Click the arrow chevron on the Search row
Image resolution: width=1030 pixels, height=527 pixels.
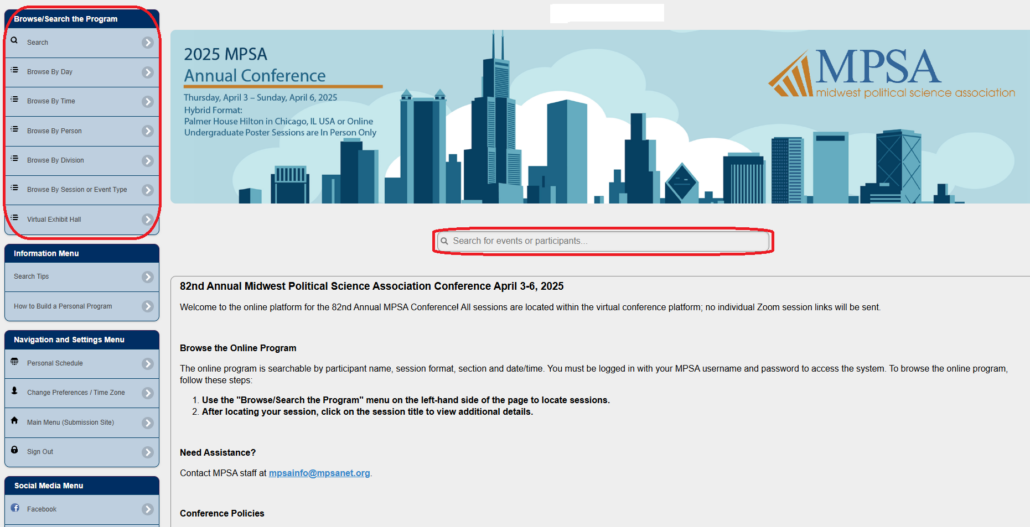tap(148, 43)
